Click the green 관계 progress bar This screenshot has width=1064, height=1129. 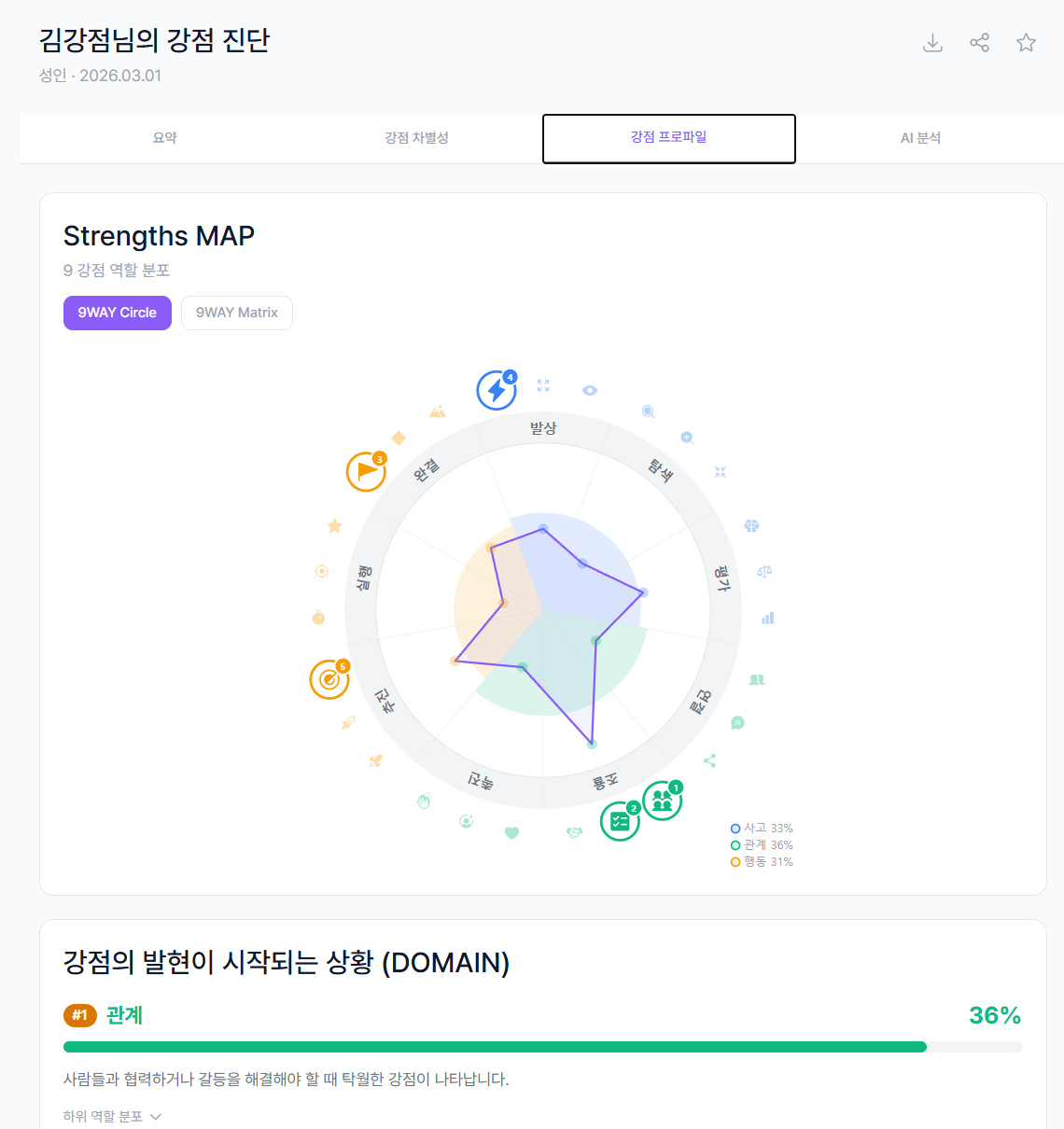click(x=495, y=1047)
